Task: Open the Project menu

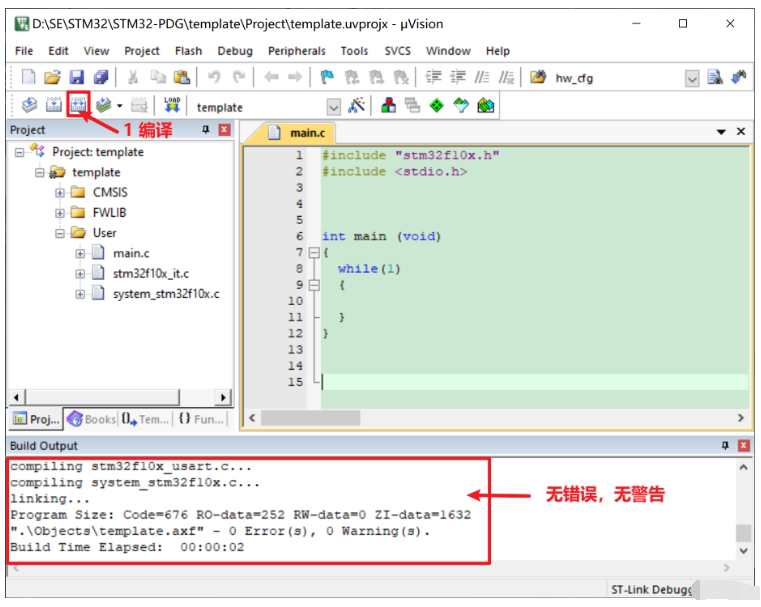Action: tap(142, 51)
